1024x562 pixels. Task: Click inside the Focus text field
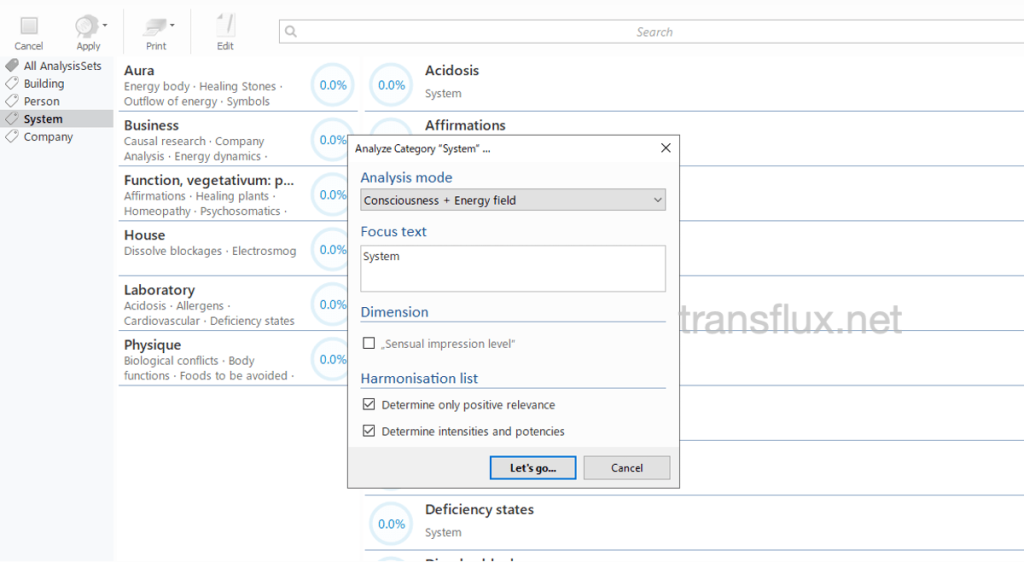point(512,269)
